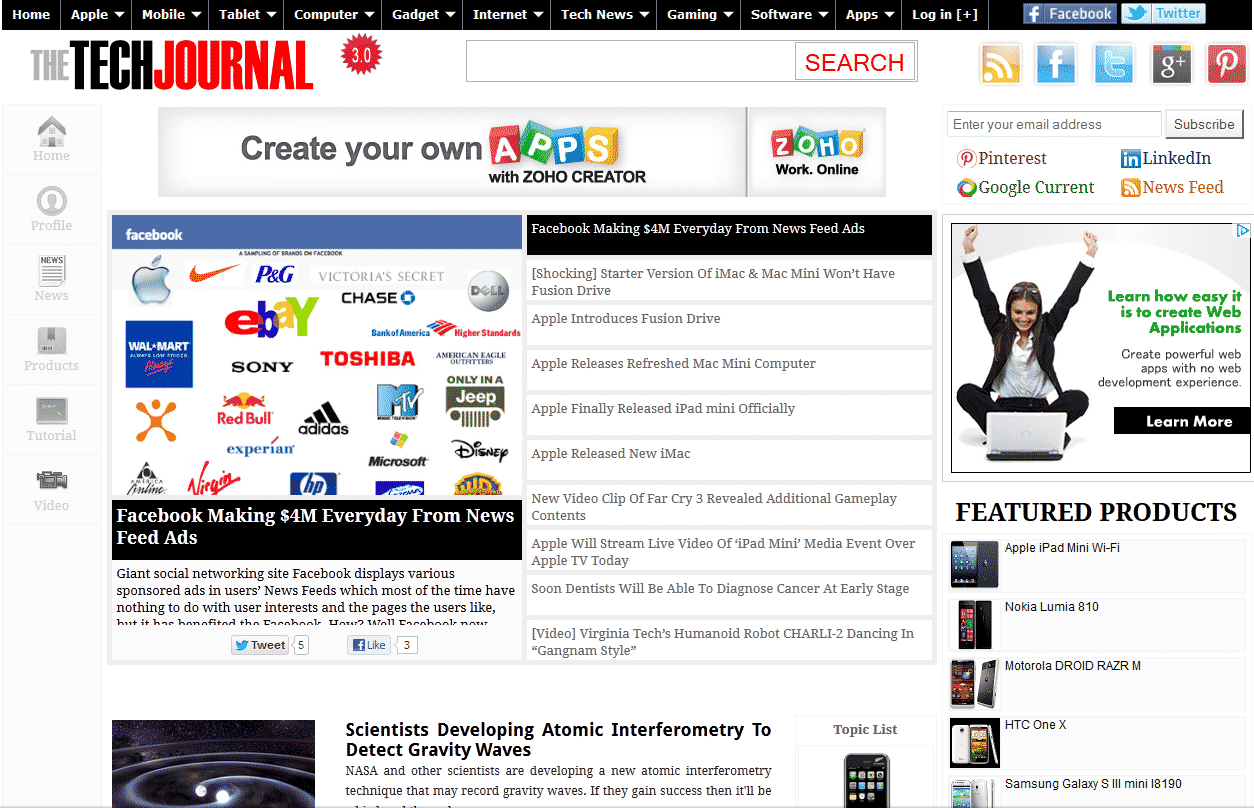
Task: Expand the Gaming dropdown menu
Action: [x=699, y=14]
